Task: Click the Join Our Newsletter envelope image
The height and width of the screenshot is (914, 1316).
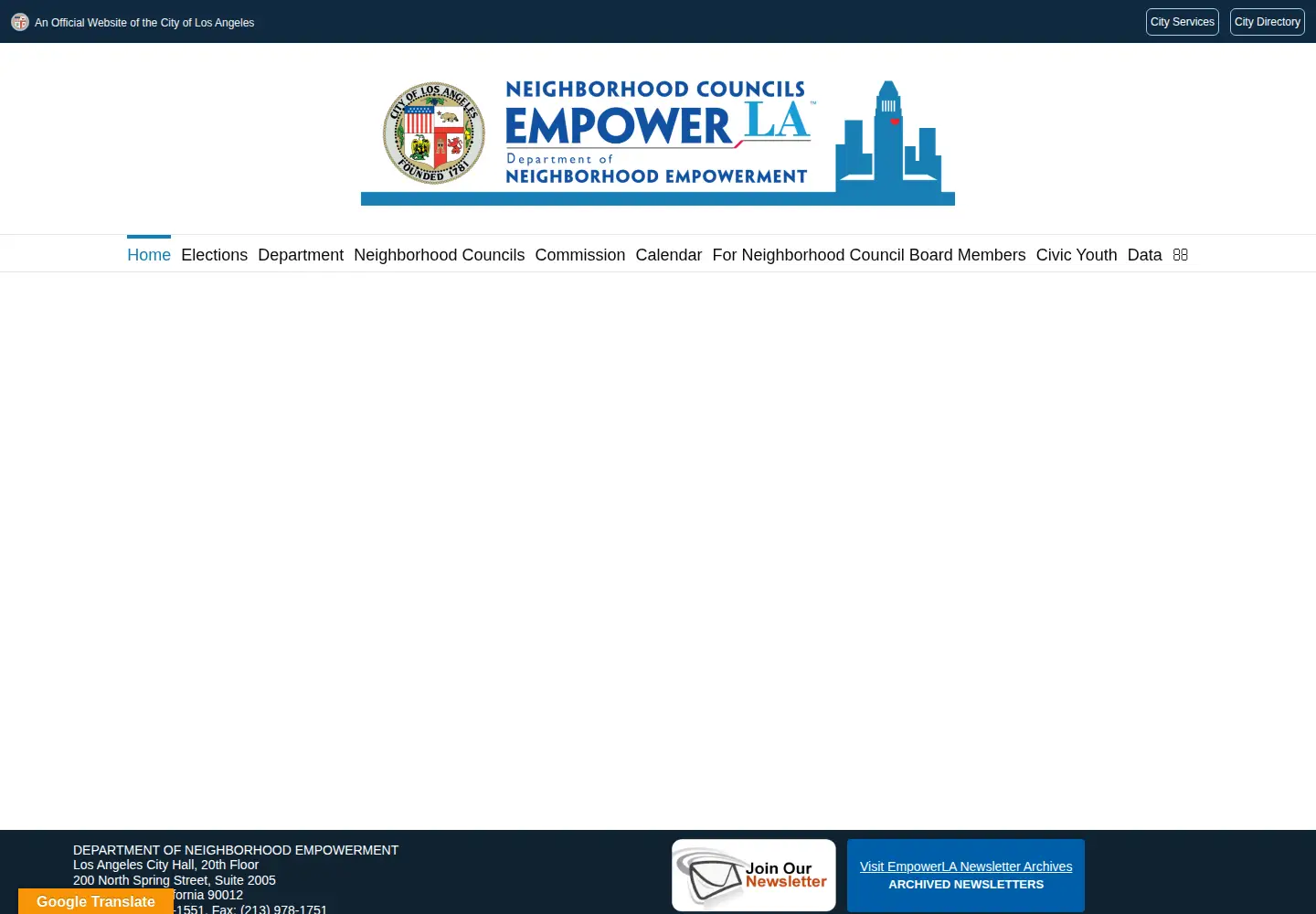Action: tap(754, 876)
